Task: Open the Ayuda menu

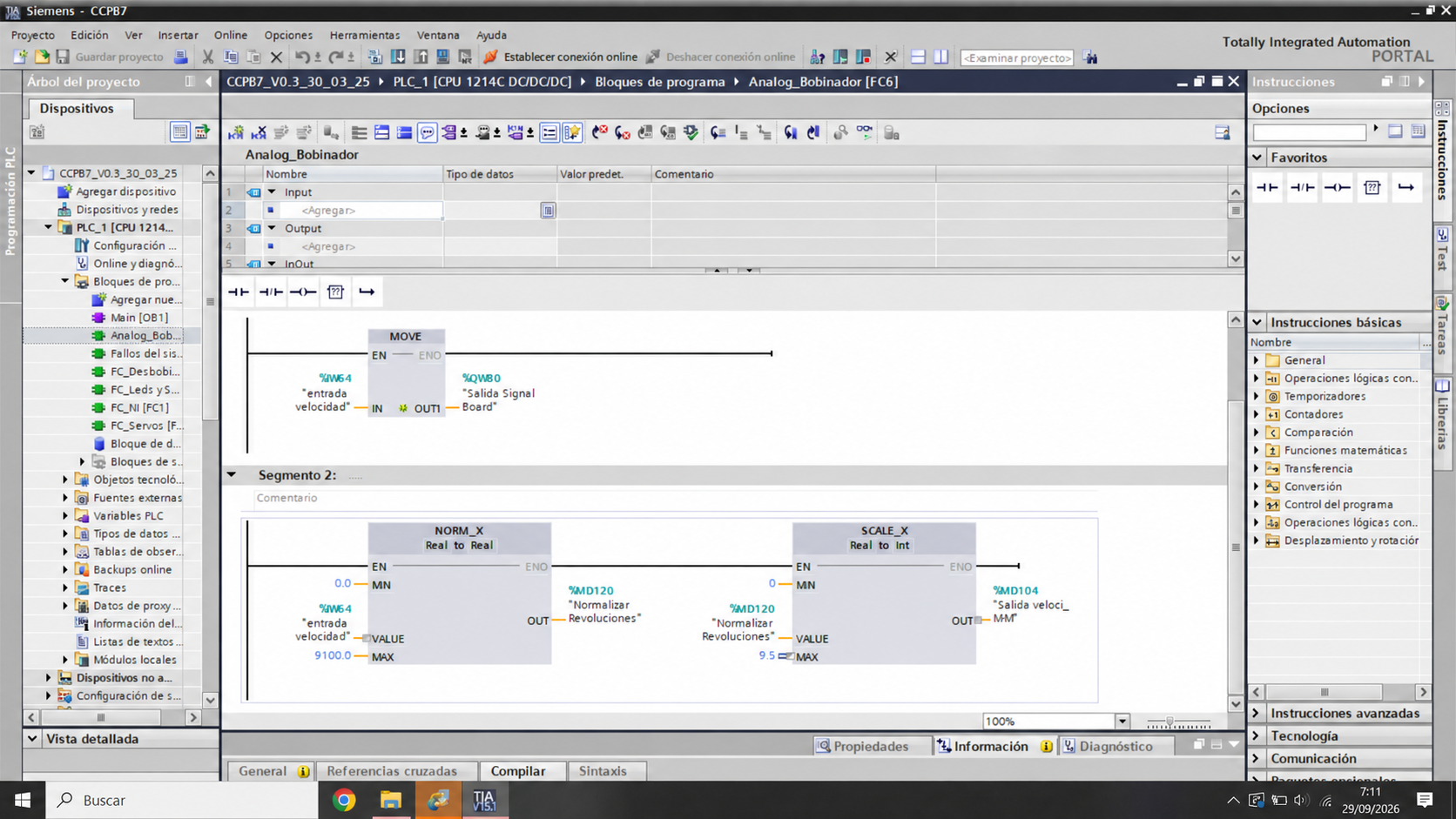Action: [491, 35]
